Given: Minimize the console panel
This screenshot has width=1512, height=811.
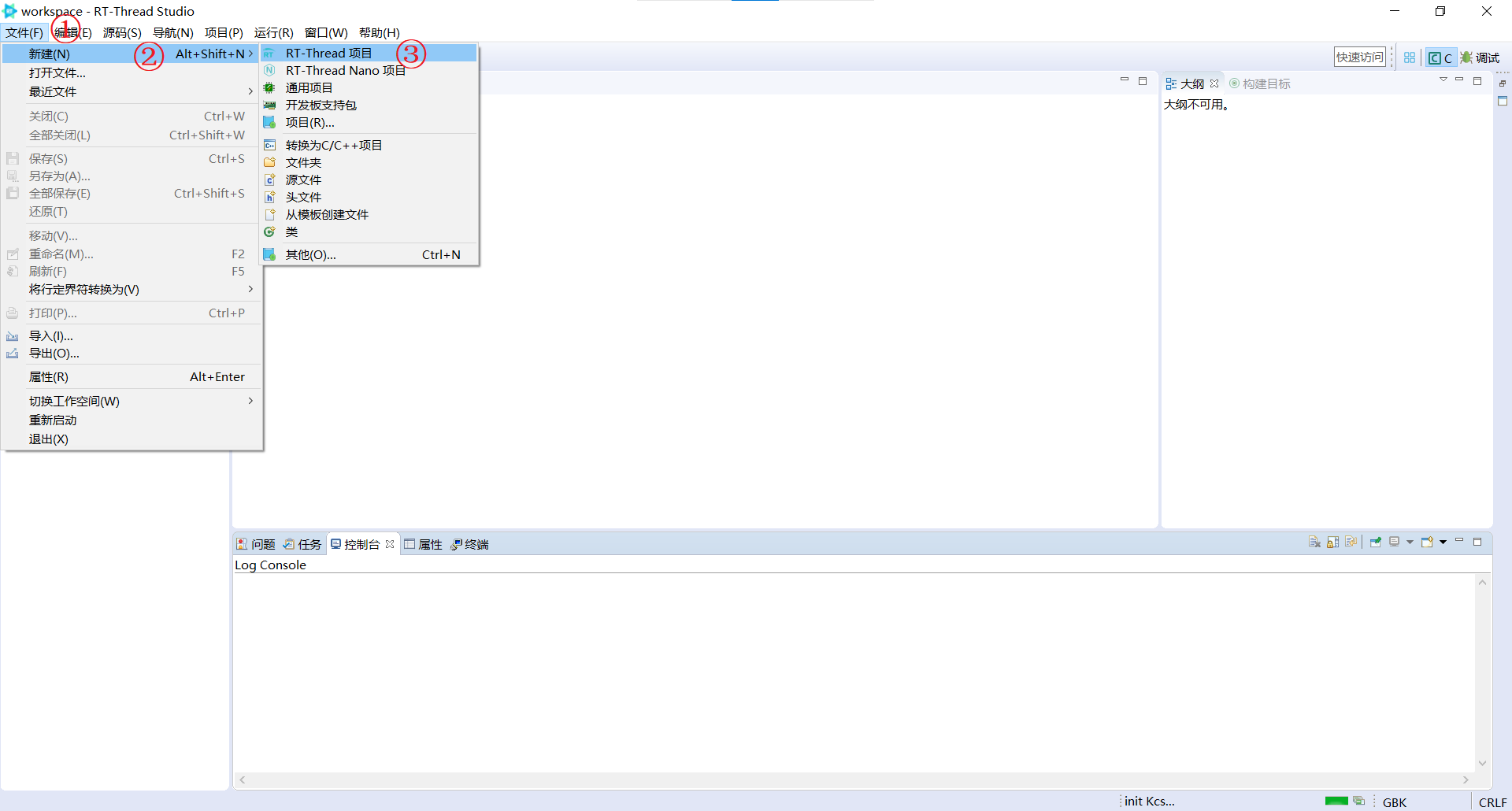Looking at the screenshot, I should tap(1459, 541).
